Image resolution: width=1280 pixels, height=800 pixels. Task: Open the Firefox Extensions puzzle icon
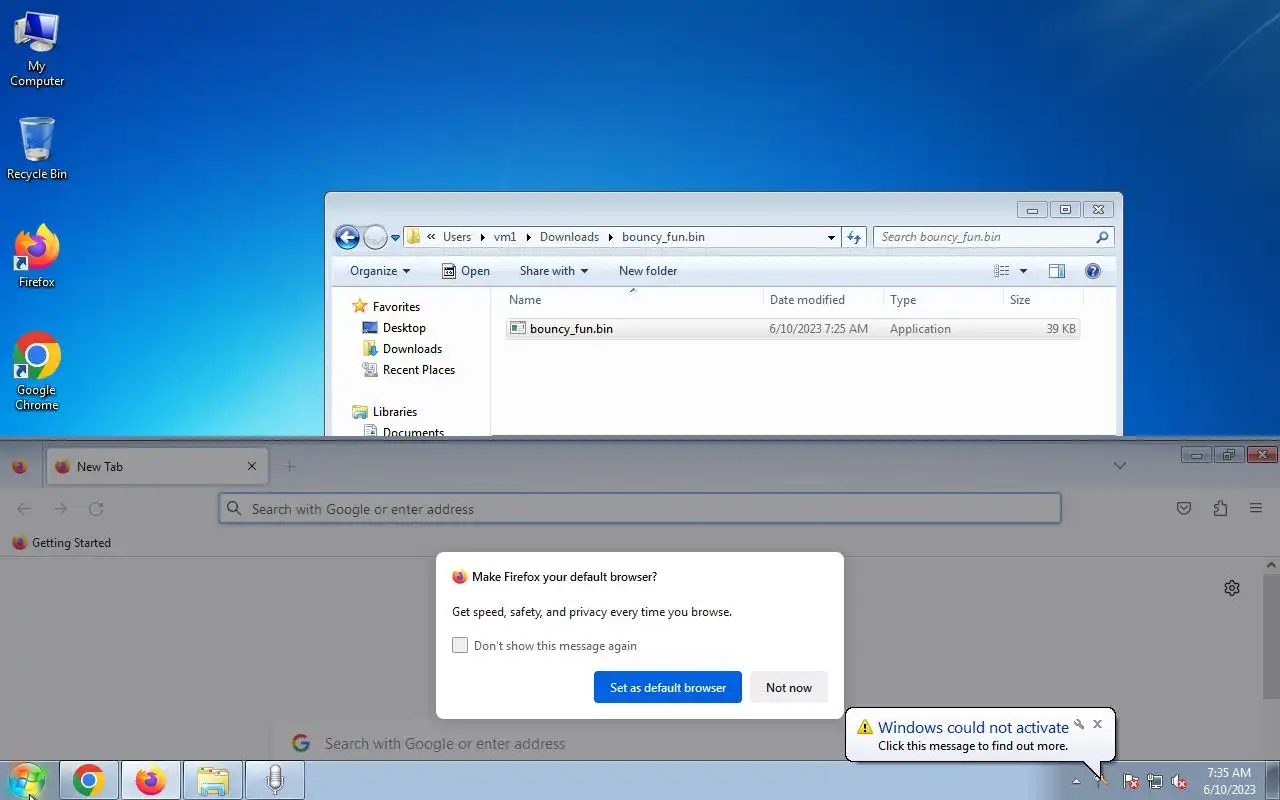tap(1220, 509)
